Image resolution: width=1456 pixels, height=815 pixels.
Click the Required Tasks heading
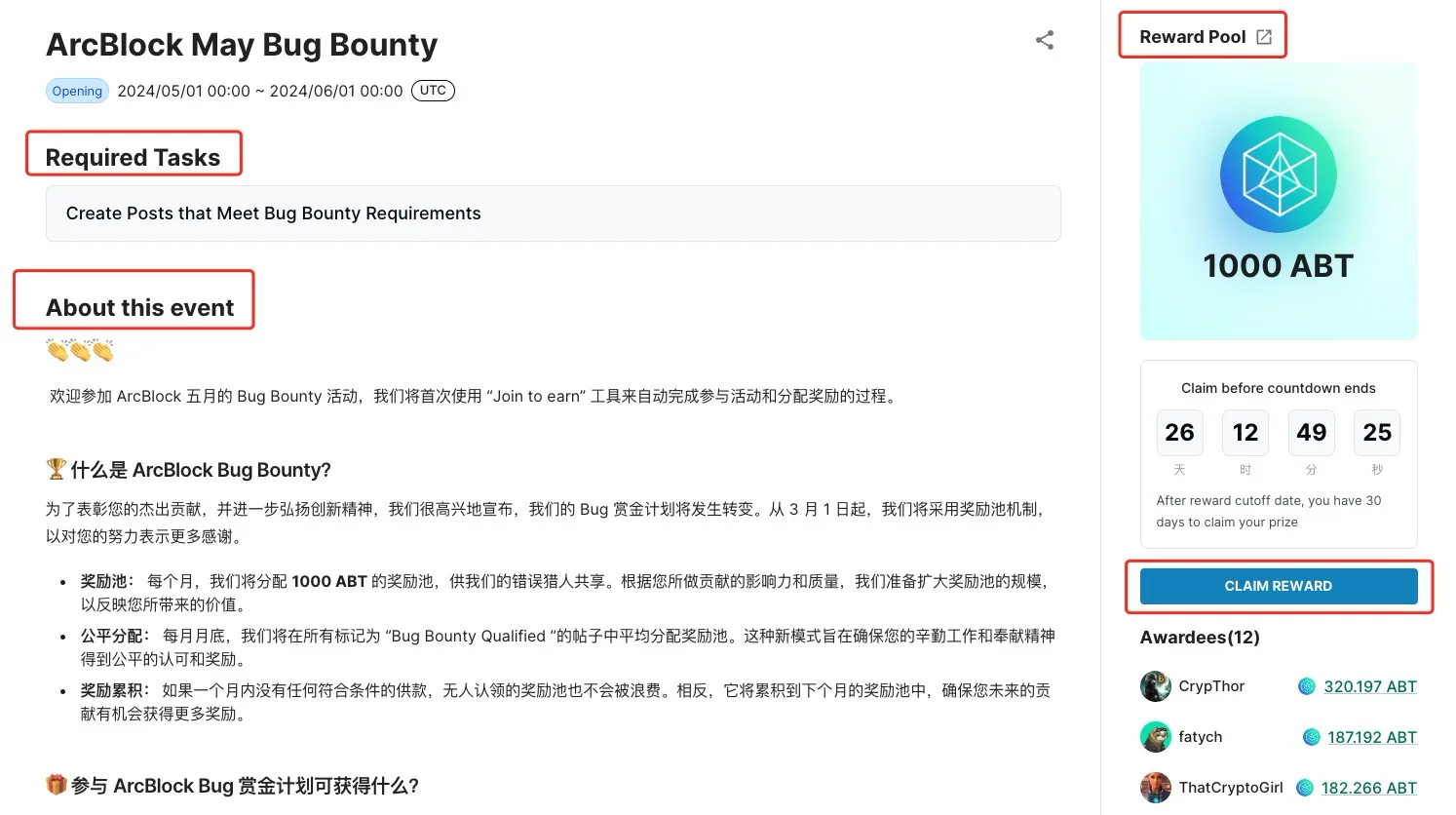coord(134,157)
